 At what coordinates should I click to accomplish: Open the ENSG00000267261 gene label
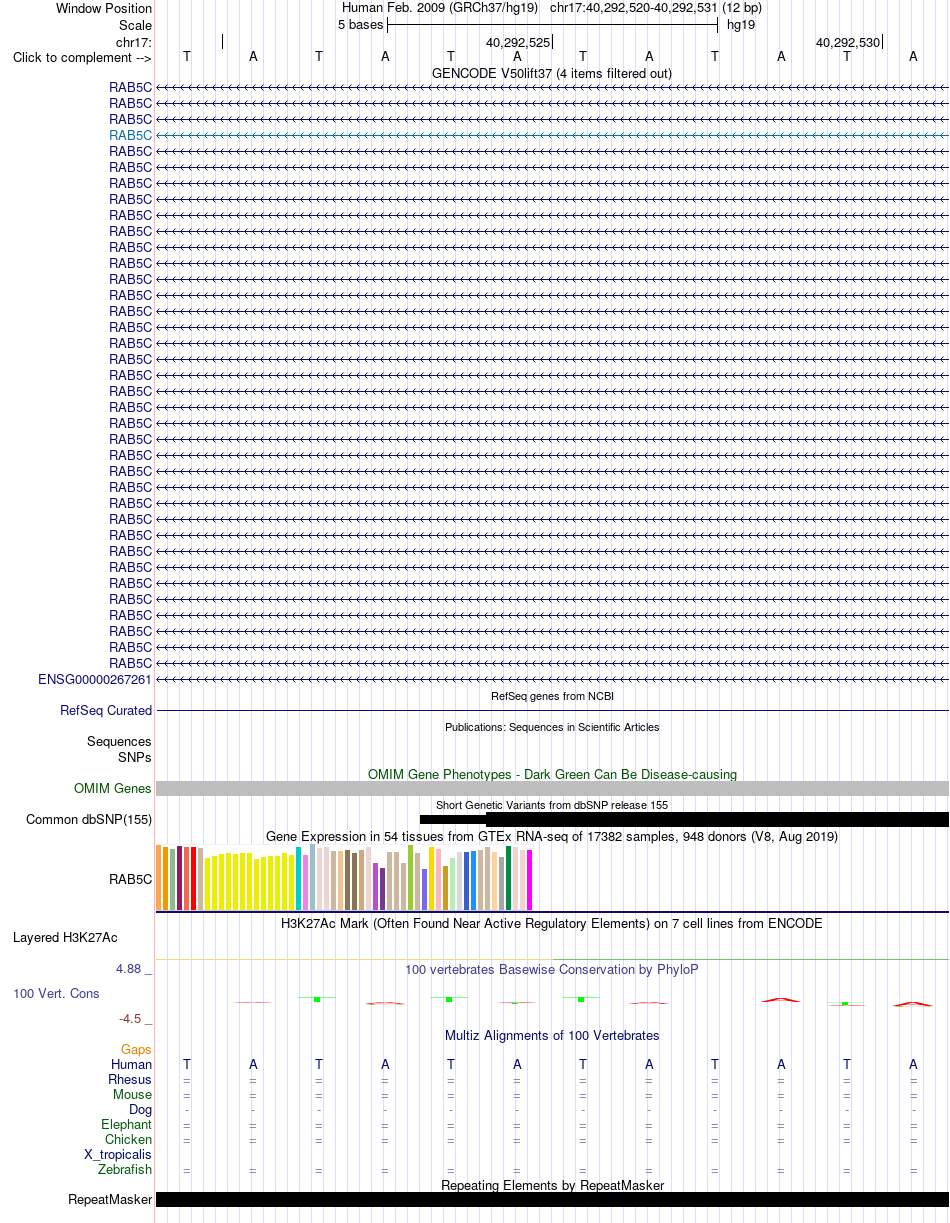point(95,679)
